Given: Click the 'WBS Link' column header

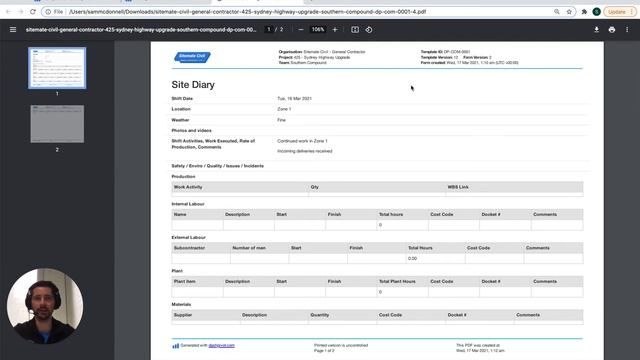Looking at the screenshot, I should tap(458, 187).
